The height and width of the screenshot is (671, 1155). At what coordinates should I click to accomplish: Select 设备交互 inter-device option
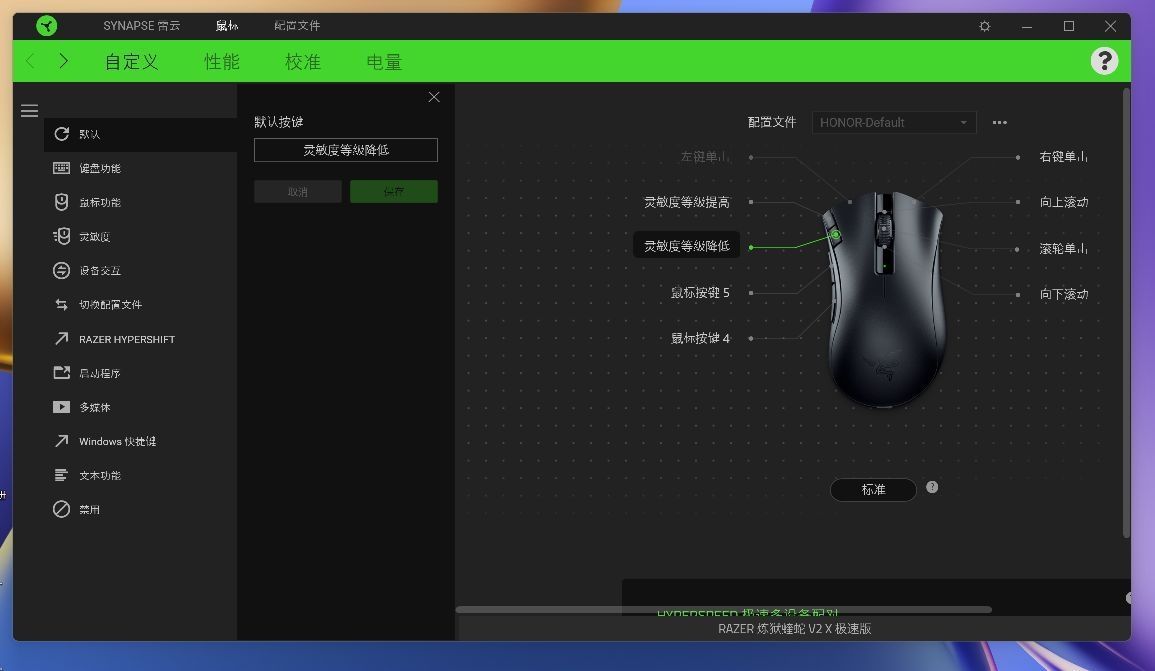point(100,271)
